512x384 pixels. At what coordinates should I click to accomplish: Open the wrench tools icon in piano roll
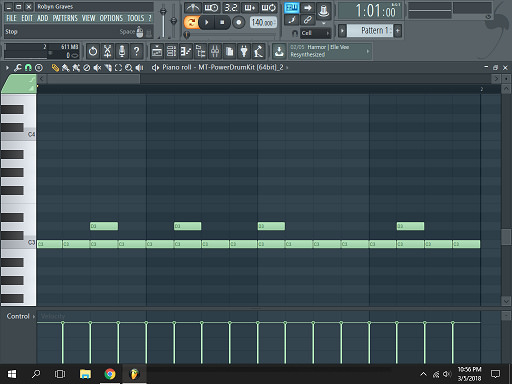point(18,68)
